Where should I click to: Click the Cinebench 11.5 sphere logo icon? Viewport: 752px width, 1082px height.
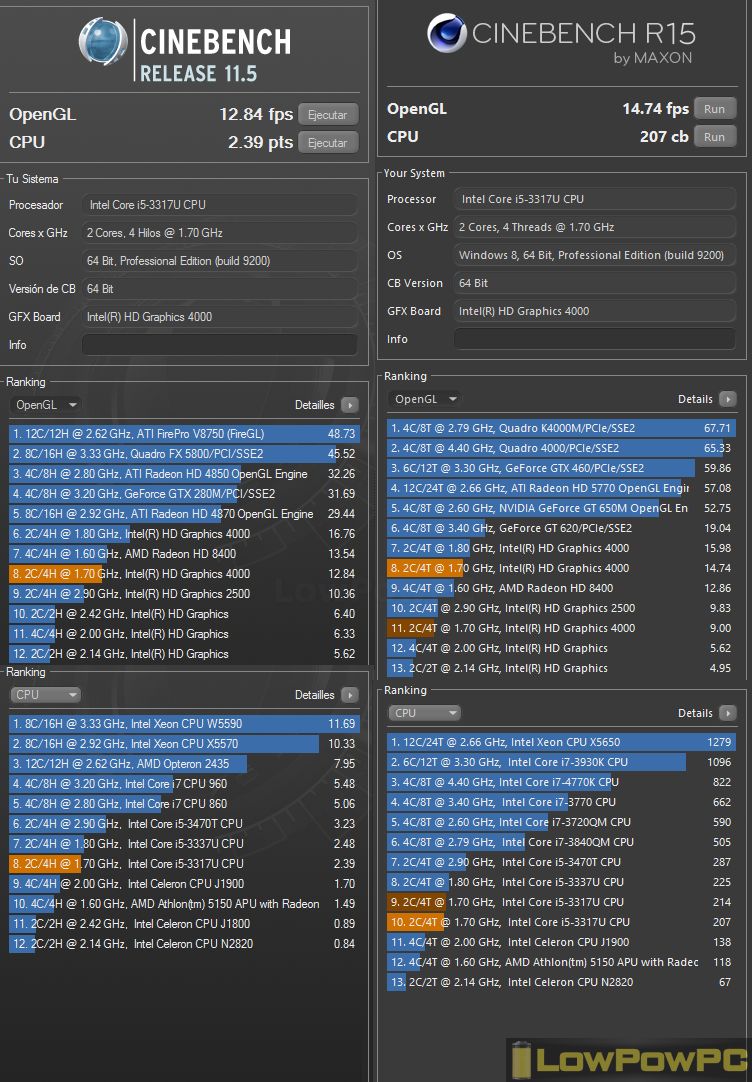click(103, 41)
